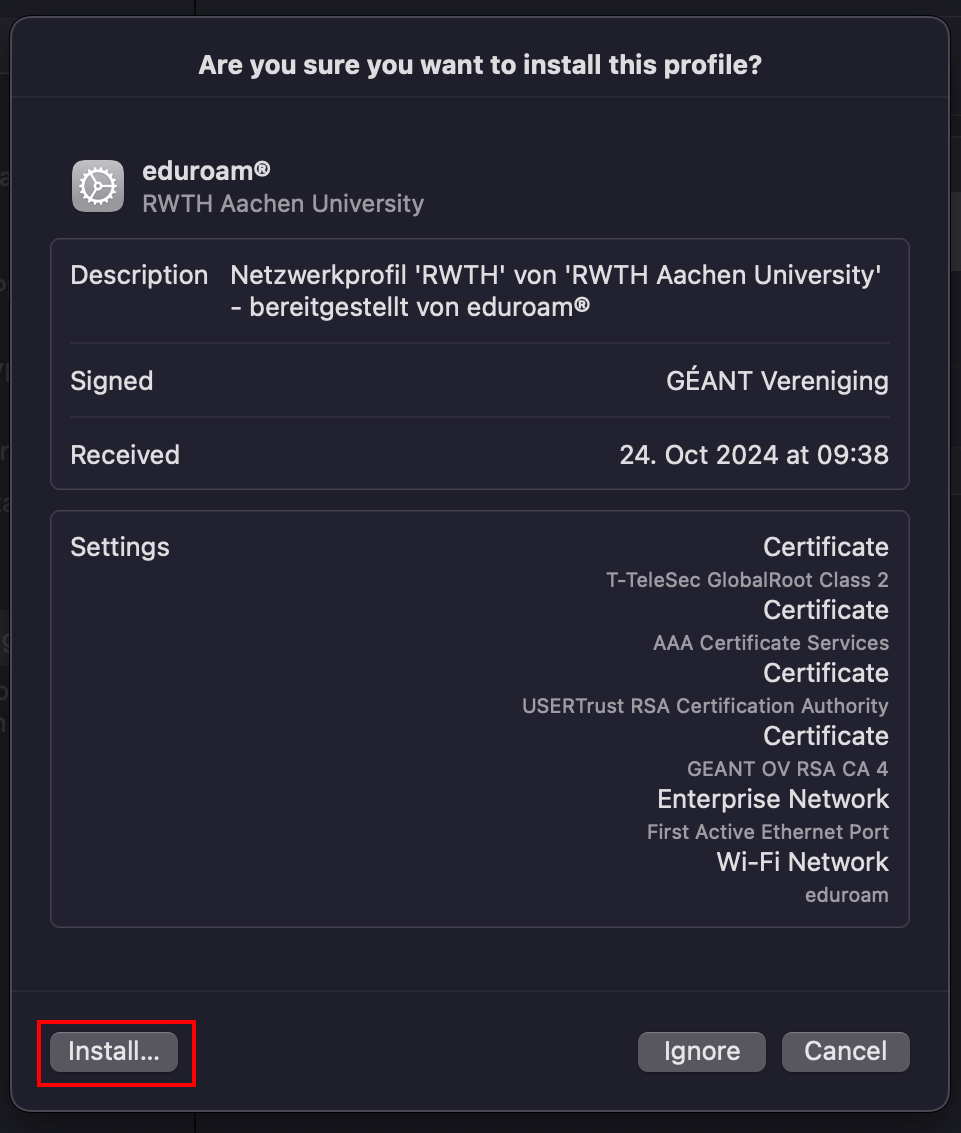
Task: Click the RWTH Aachen University subtitle
Action: click(x=283, y=203)
